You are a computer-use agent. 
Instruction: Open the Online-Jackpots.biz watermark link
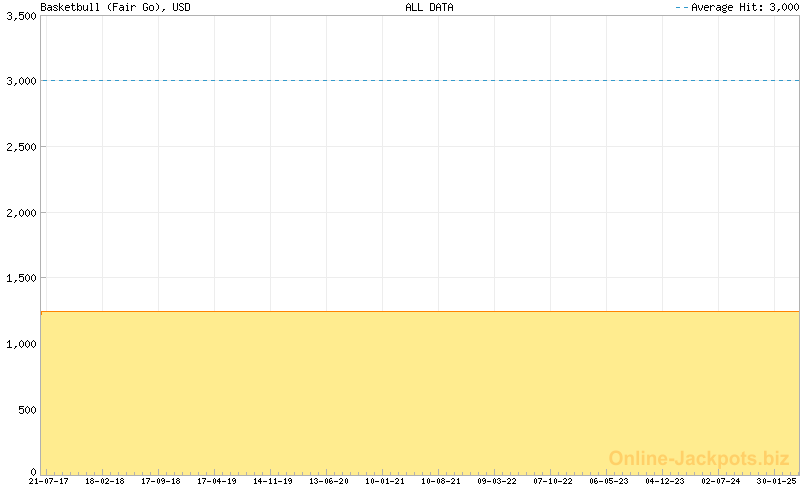click(699, 458)
